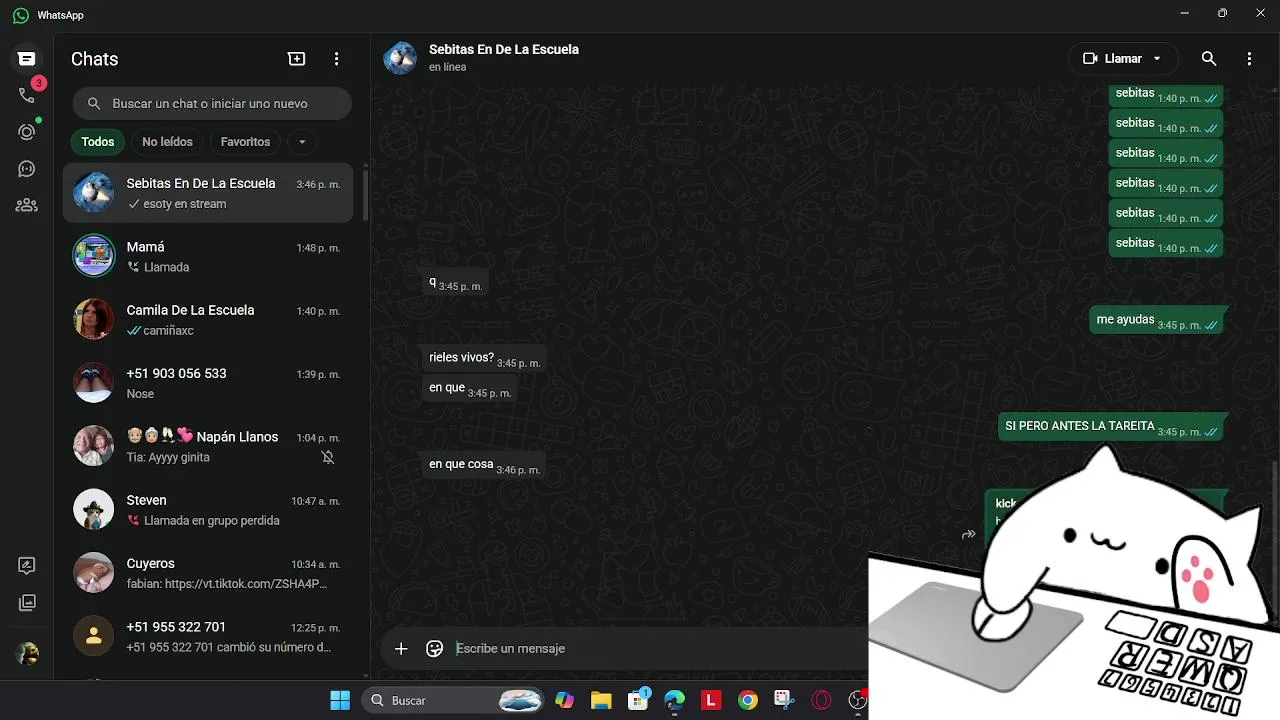Viewport: 1280px width, 720px height.
Task: Expand the filter list dropdown arrow
Action: 302,142
